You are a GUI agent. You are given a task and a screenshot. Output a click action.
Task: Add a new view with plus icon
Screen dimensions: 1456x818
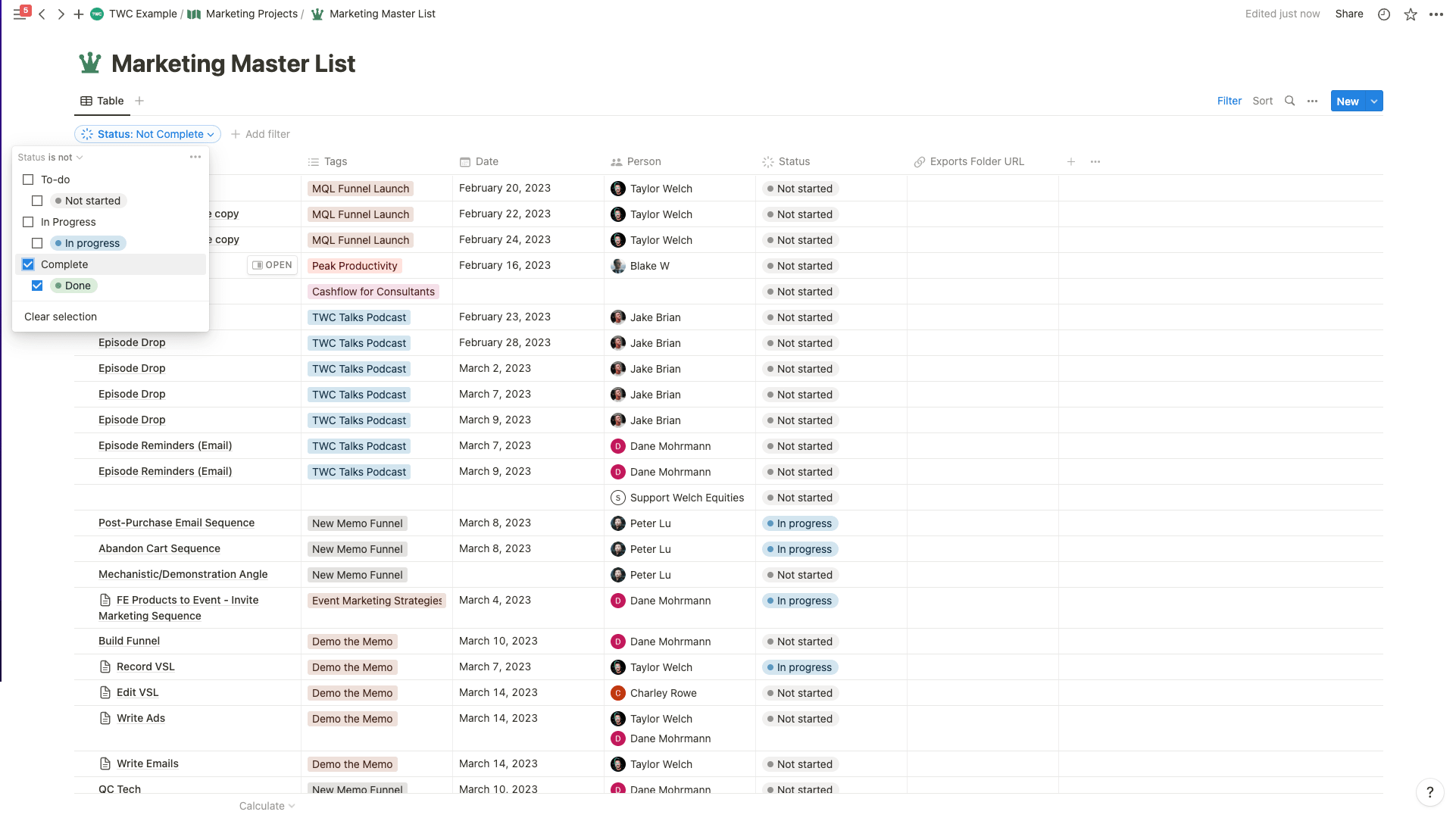[x=139, y=101]
